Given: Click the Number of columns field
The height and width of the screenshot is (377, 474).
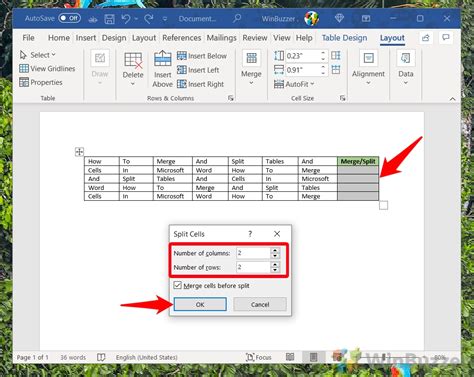Looking at the screenshot, I should click(253, 253).
